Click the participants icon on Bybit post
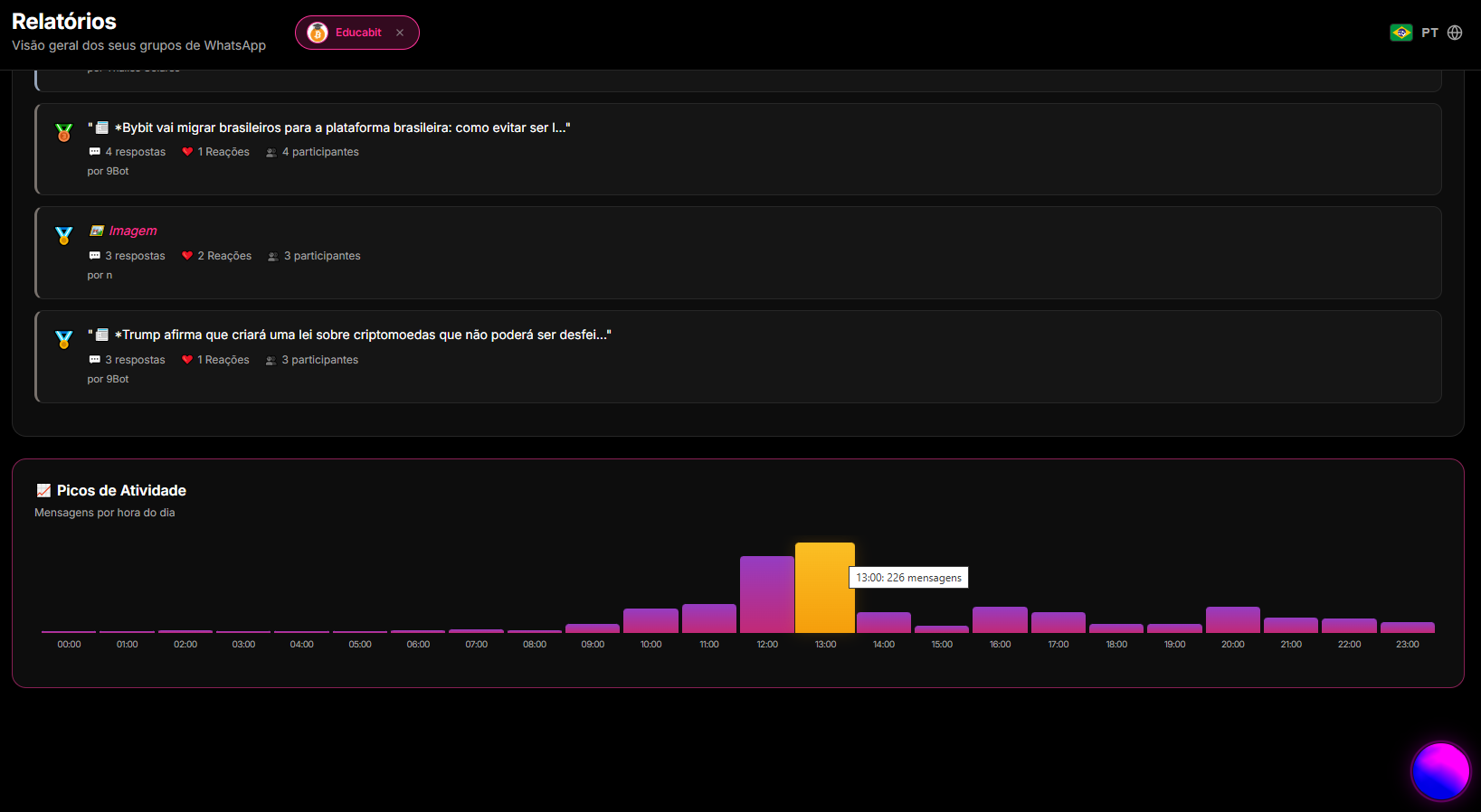Screen dimensions: 1481x812 pos(271,152)
